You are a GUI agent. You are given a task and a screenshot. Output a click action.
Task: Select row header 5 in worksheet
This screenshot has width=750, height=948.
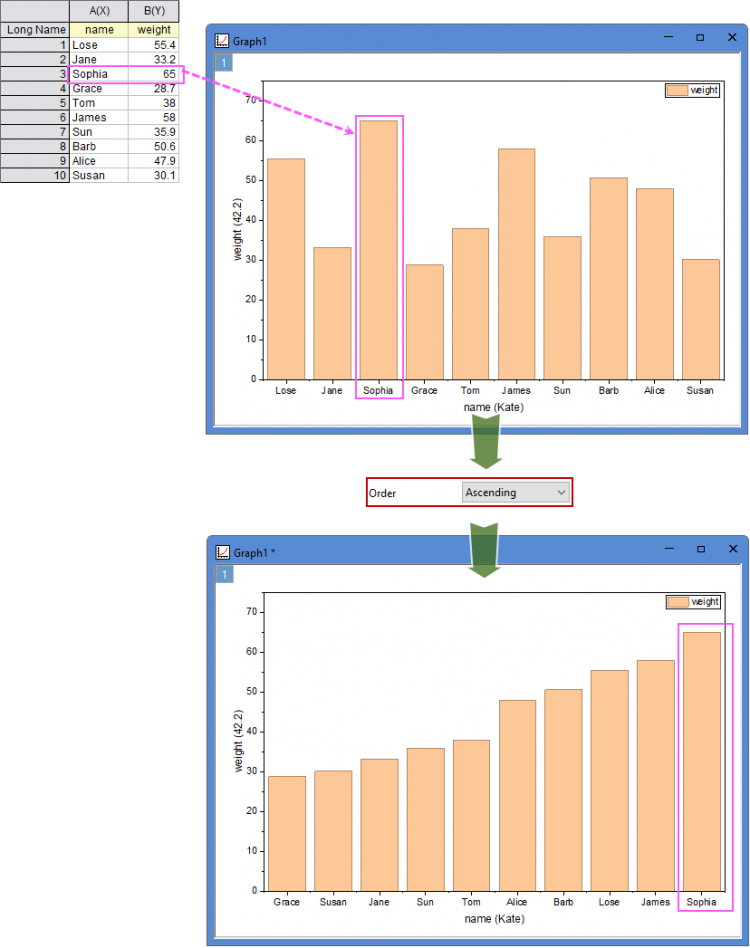[35, 103]
